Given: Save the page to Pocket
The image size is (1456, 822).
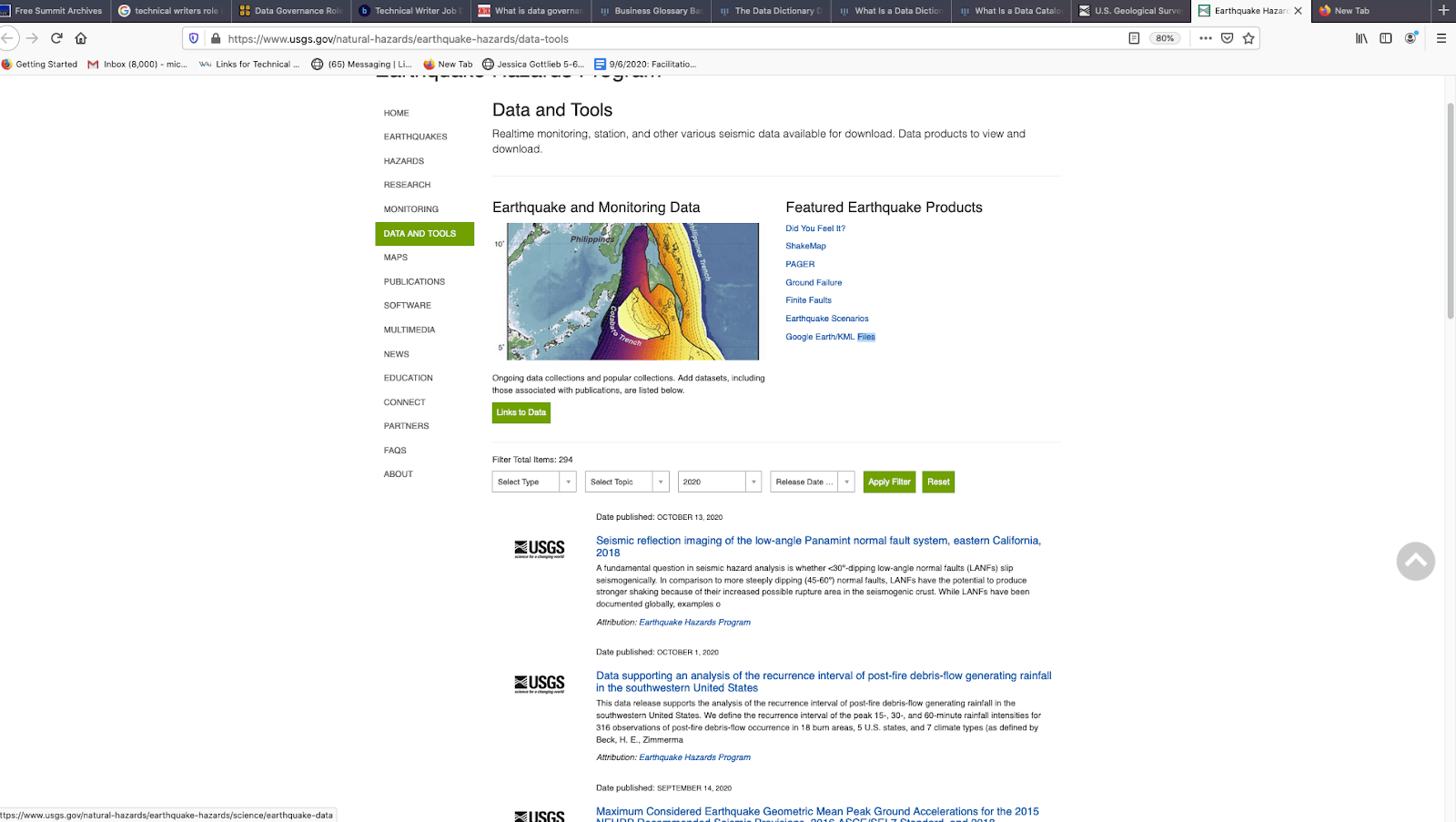Looking at the screenshot, I should coord(1228,37).
